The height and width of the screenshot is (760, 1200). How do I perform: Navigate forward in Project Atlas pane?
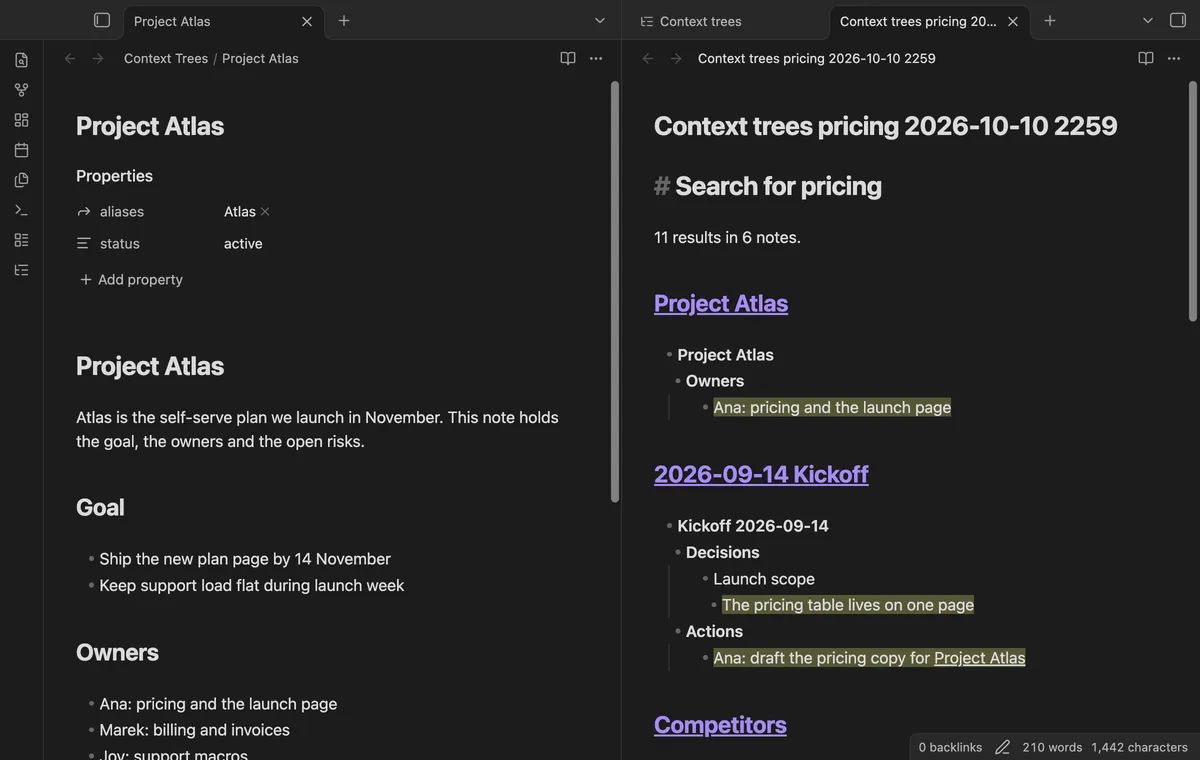tap(98, 58)
